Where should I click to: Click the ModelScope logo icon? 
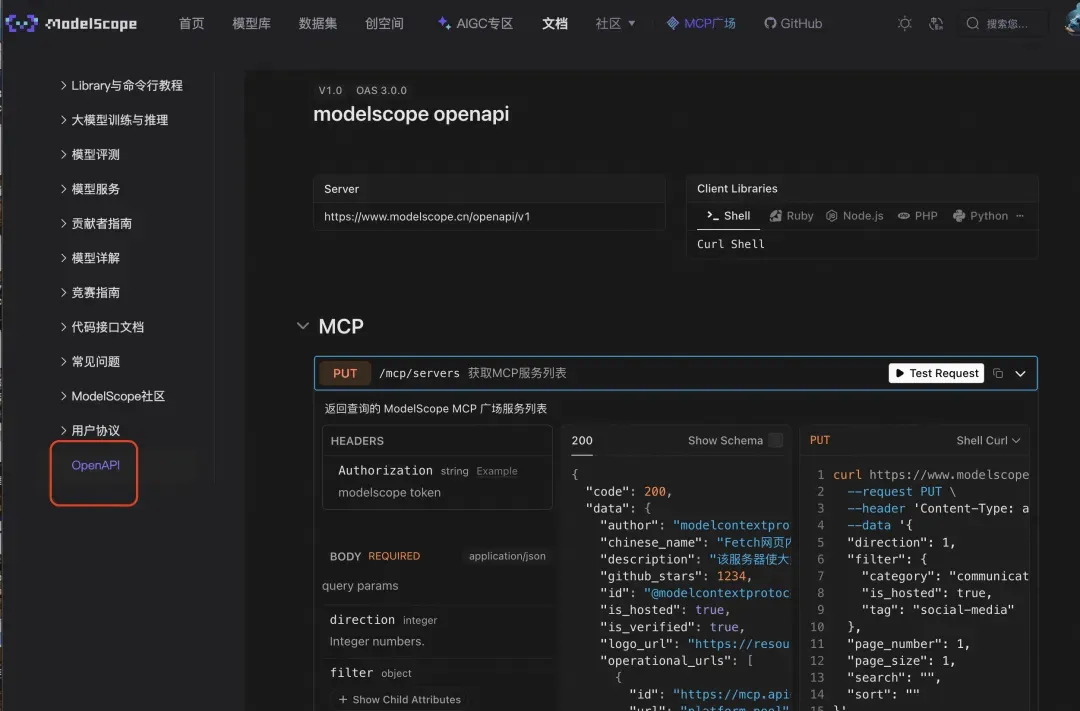click(x=21, y=23)
